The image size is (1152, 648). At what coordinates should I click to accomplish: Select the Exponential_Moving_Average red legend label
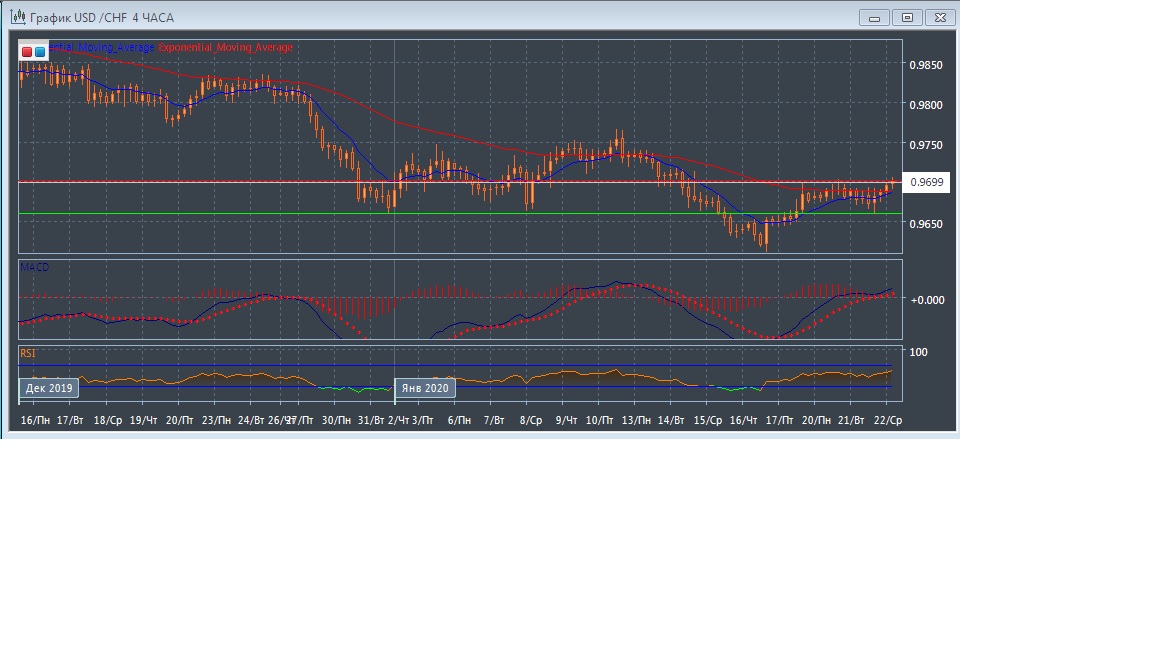click(x=226, y=48)
